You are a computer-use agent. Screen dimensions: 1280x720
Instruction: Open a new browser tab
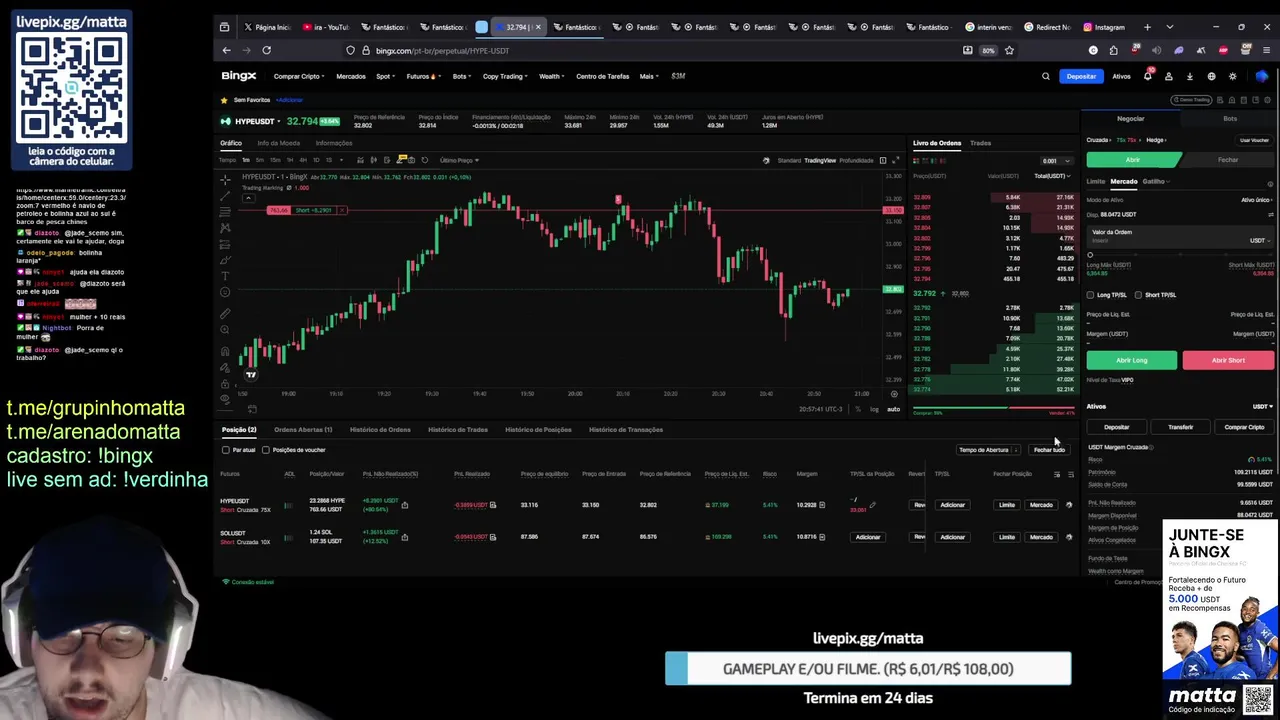click(x=1147, y=27)
